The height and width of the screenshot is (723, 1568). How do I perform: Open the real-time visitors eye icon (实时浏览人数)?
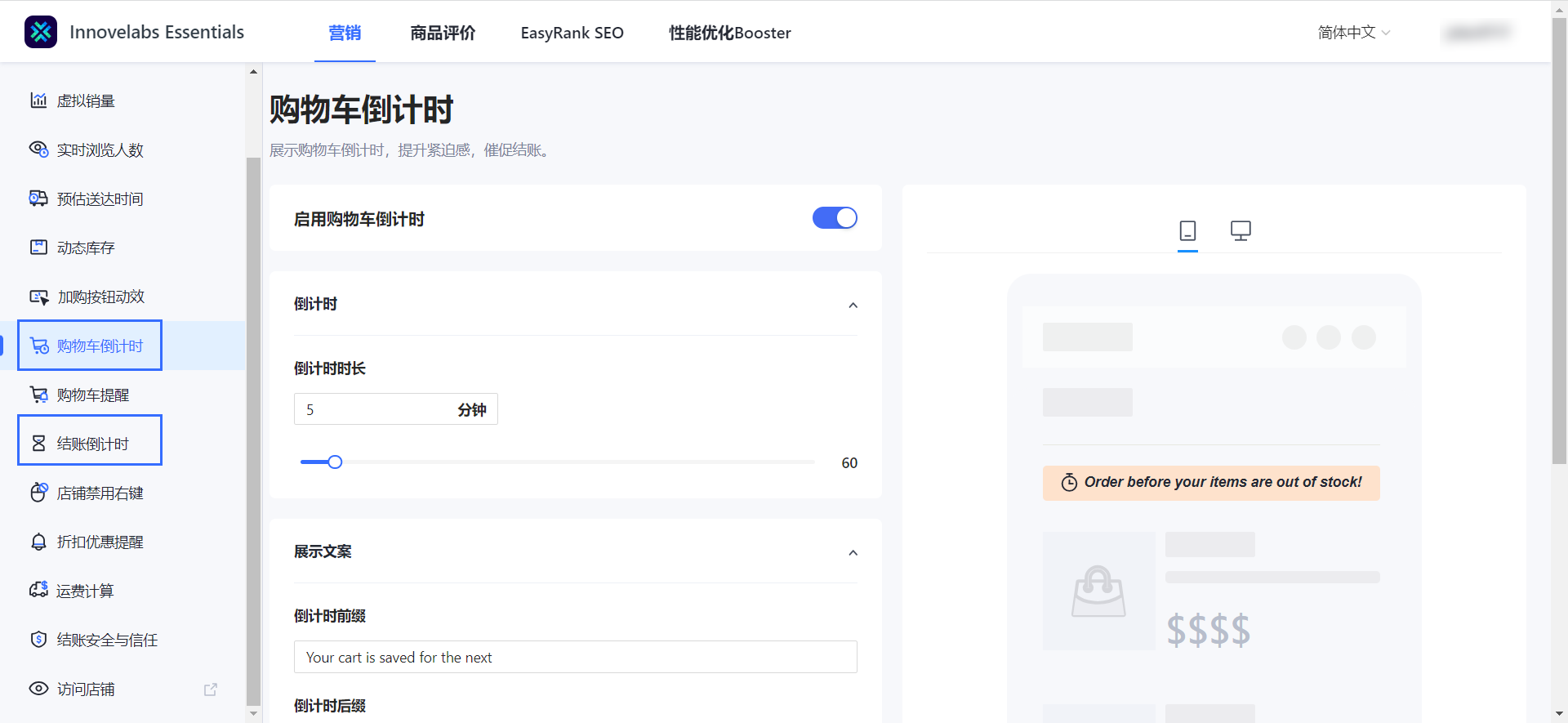tap(38, 150)
